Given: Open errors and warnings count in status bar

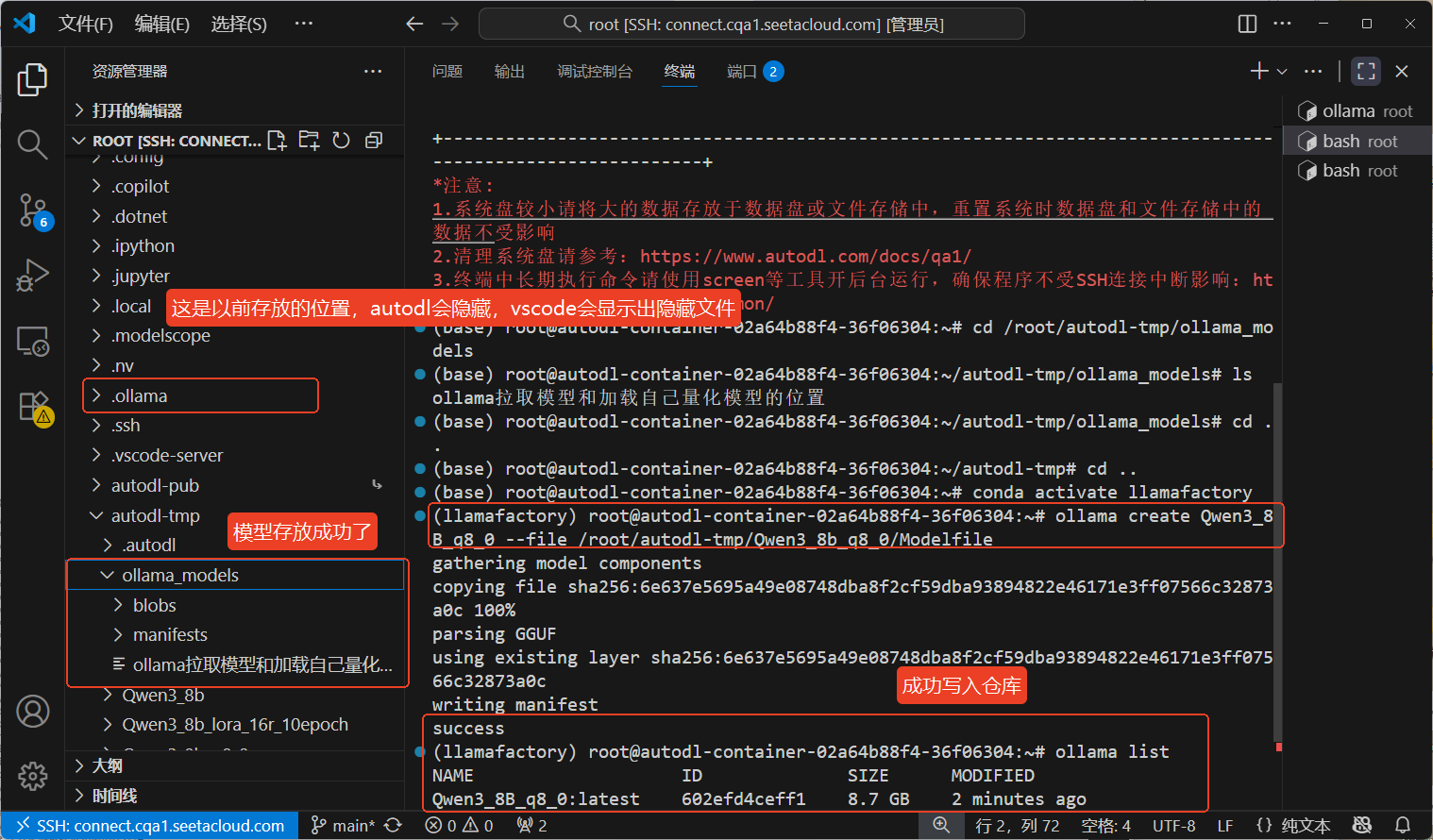Looking at the screenshot, I should [x=460, y=826].
